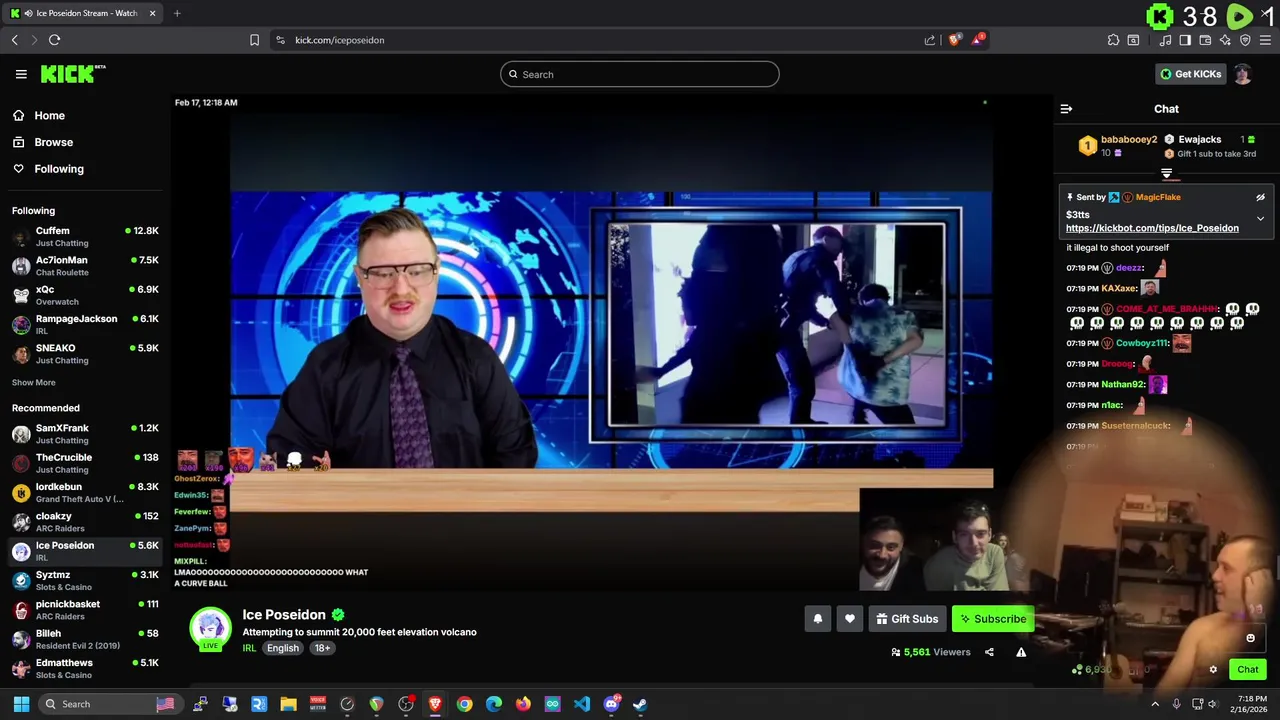Open Brave Leo AI icon
Image resolution: width=1280 pixels, height=720 pixels.
coord(1225,40)
